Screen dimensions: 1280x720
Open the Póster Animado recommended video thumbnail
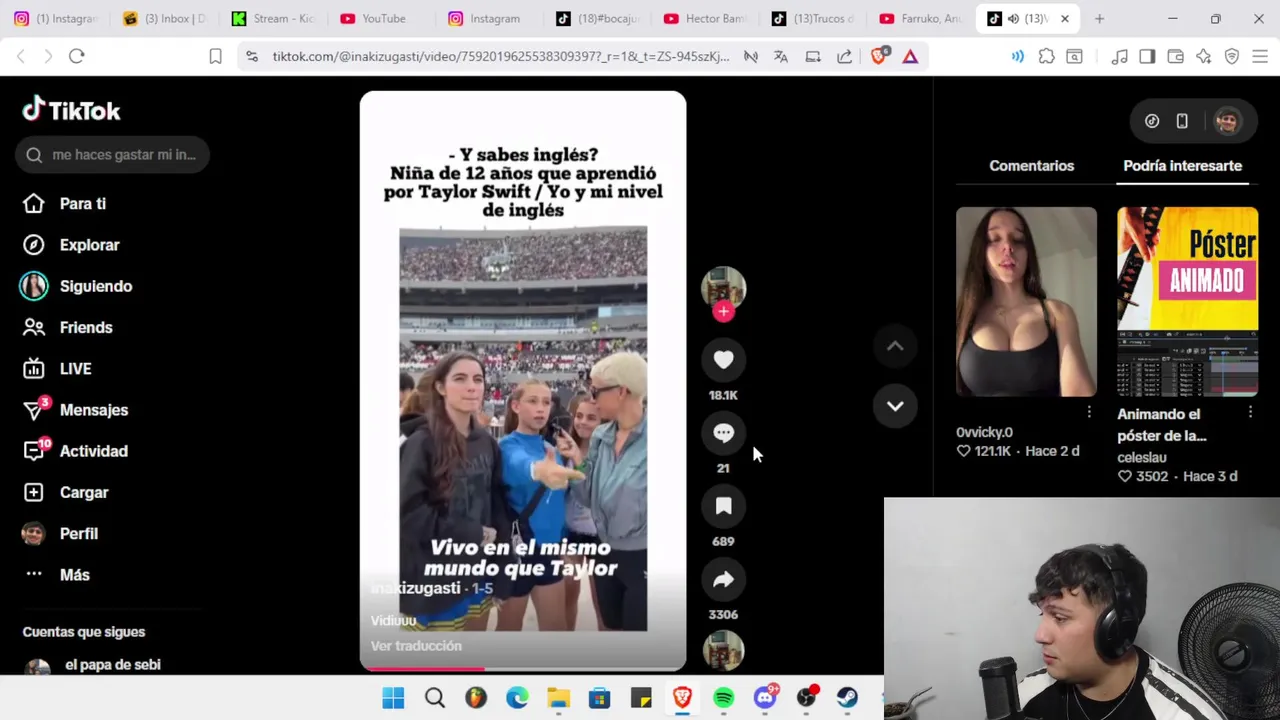[1187, 302]
